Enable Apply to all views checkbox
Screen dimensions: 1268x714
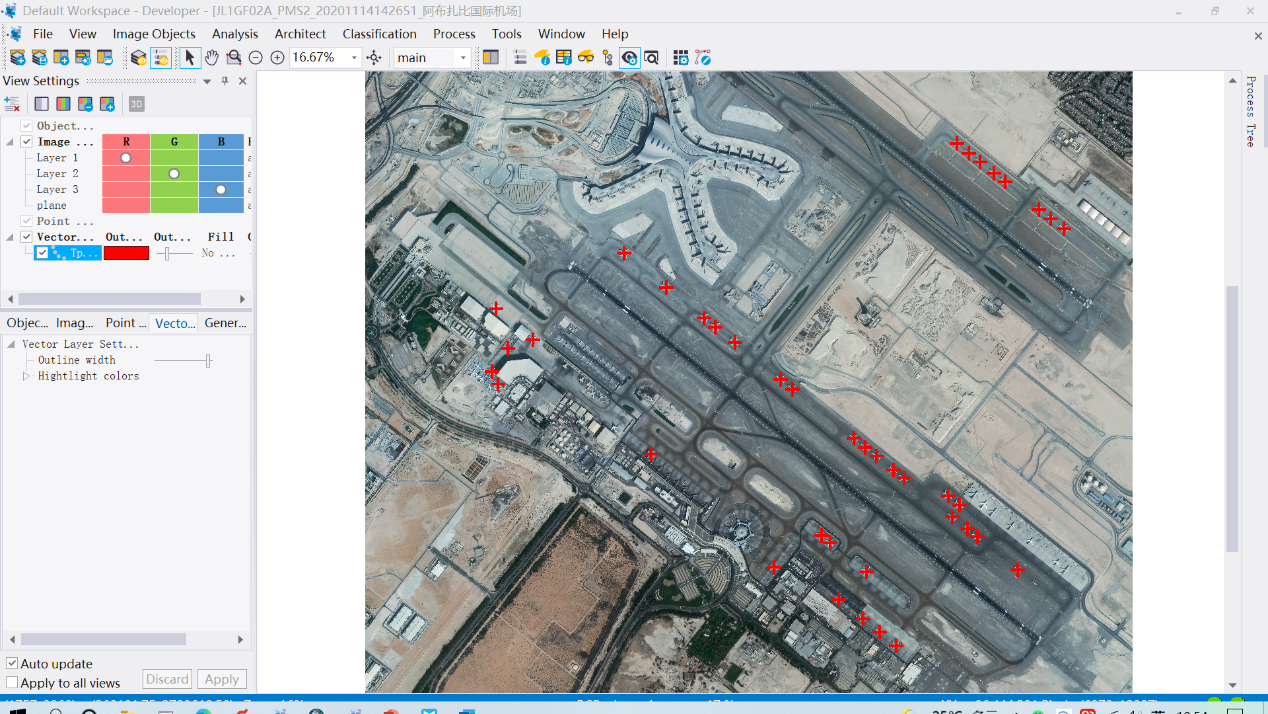point(13,682)
